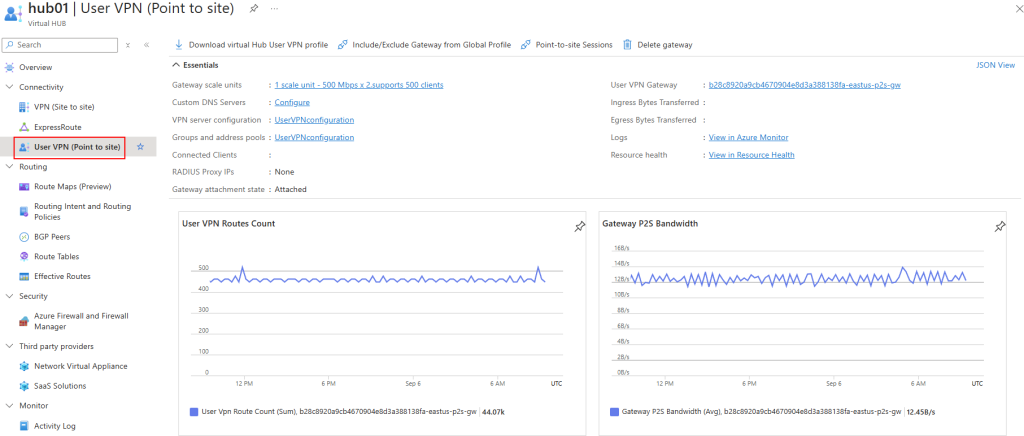Open the more options ellipsis beside title

click(x=274, y=8)
